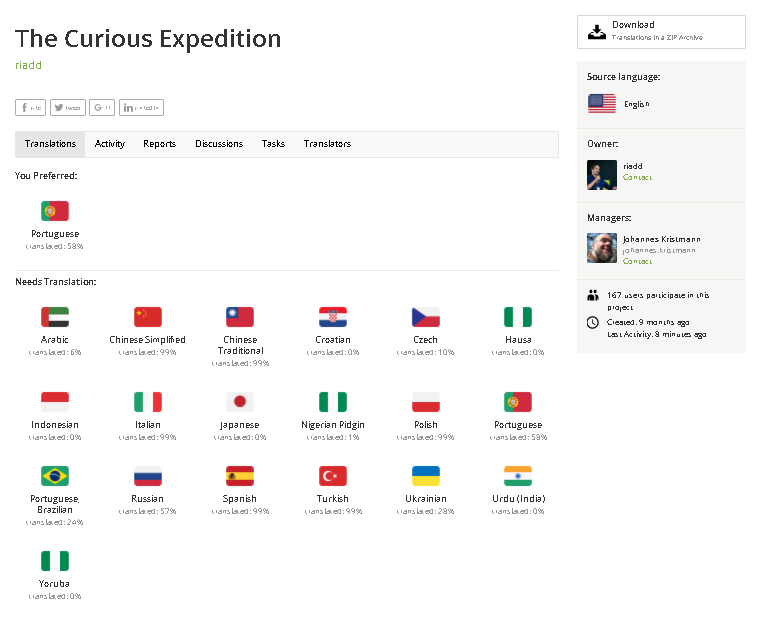Click owner riadd's avatar picture

(x=602, y=175)
